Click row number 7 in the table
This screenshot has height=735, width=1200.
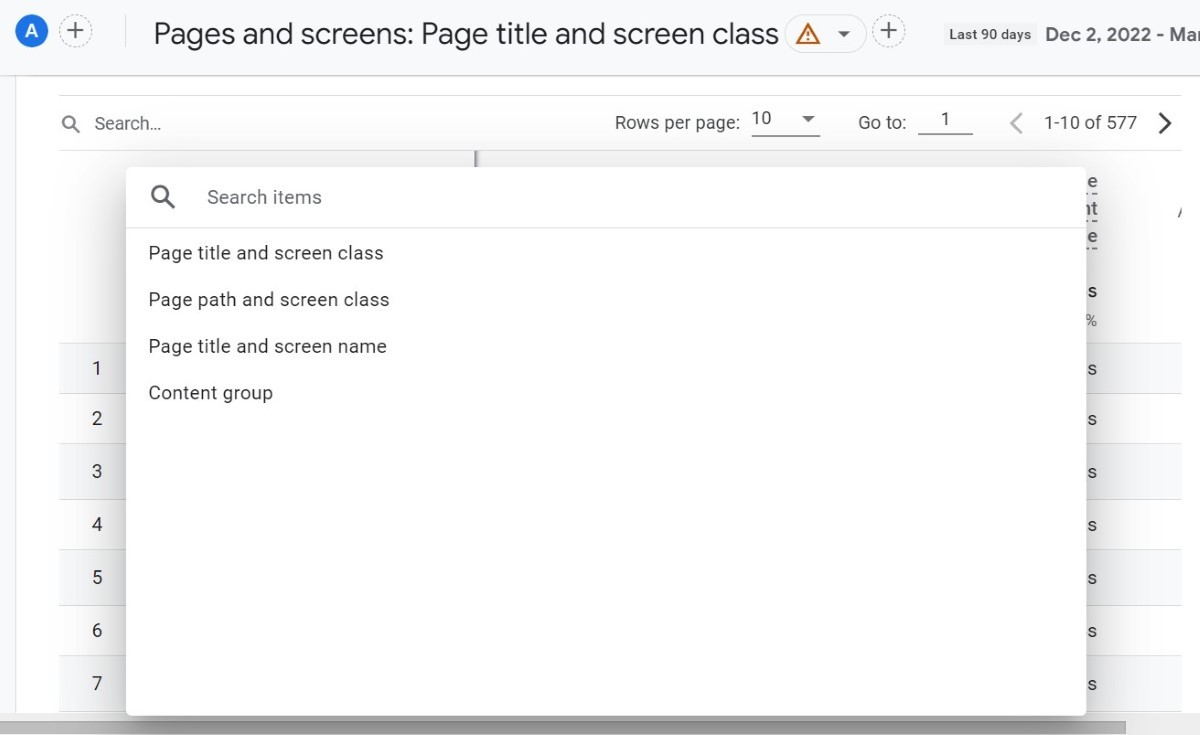[x=97, y=683]
